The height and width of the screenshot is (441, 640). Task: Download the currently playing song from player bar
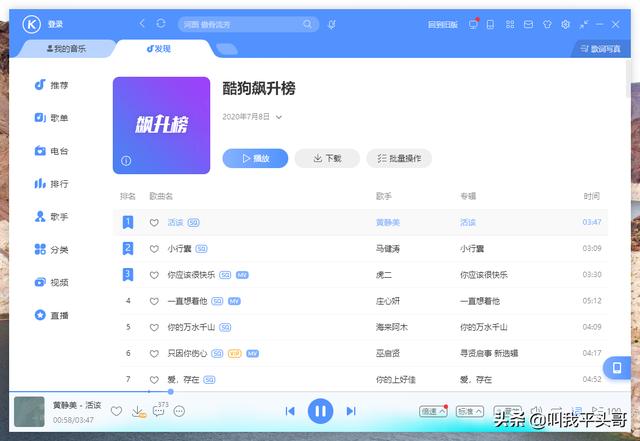pos(139,411)
